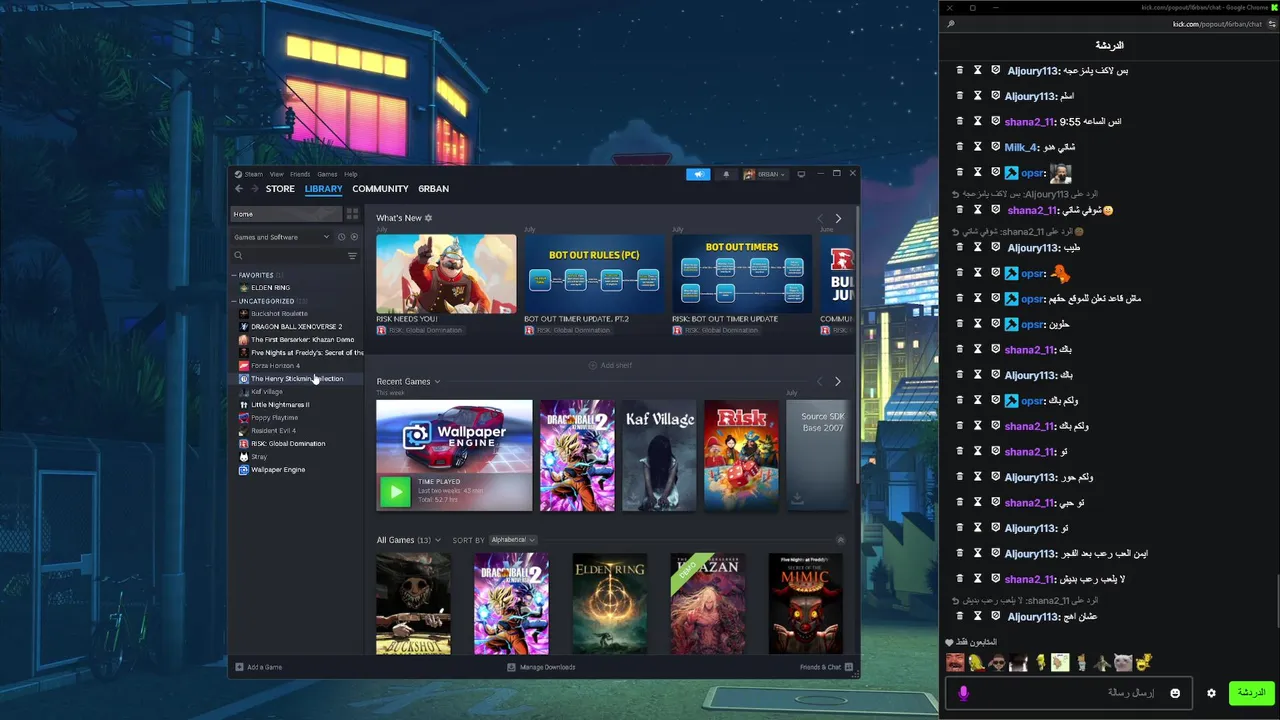
Task: Open chat settings gear in Kick
Action: (1211, 693)
